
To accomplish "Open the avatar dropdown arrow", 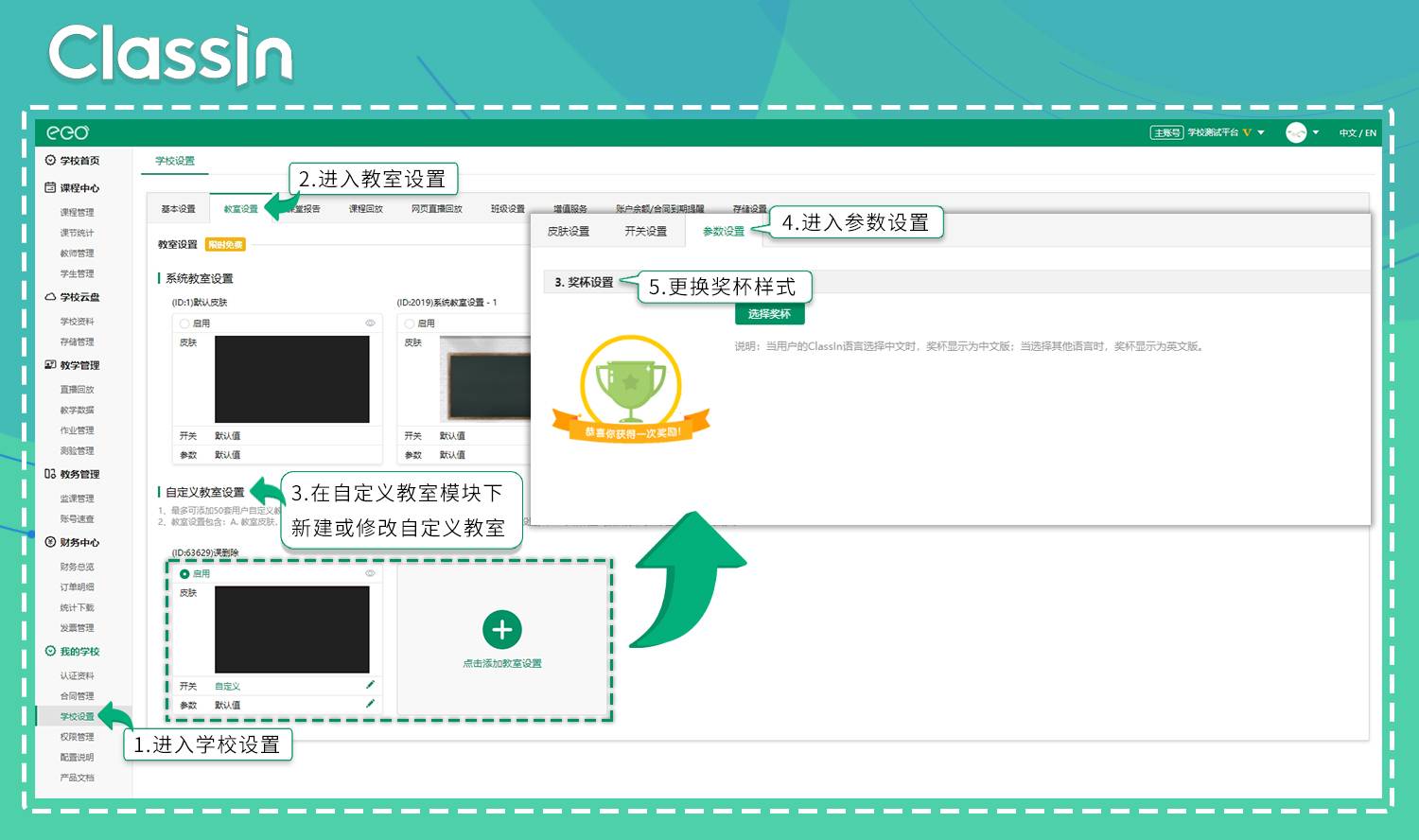I will pyautogui.click(x=1316, y=132).
